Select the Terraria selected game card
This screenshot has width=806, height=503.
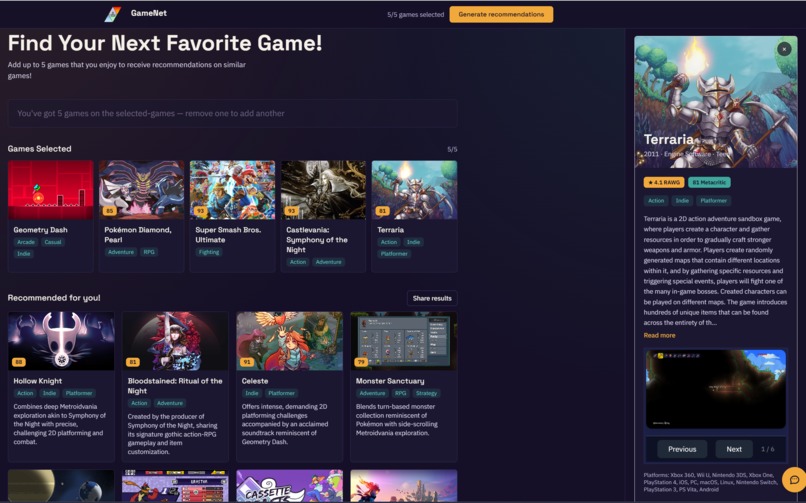[414, 216]
